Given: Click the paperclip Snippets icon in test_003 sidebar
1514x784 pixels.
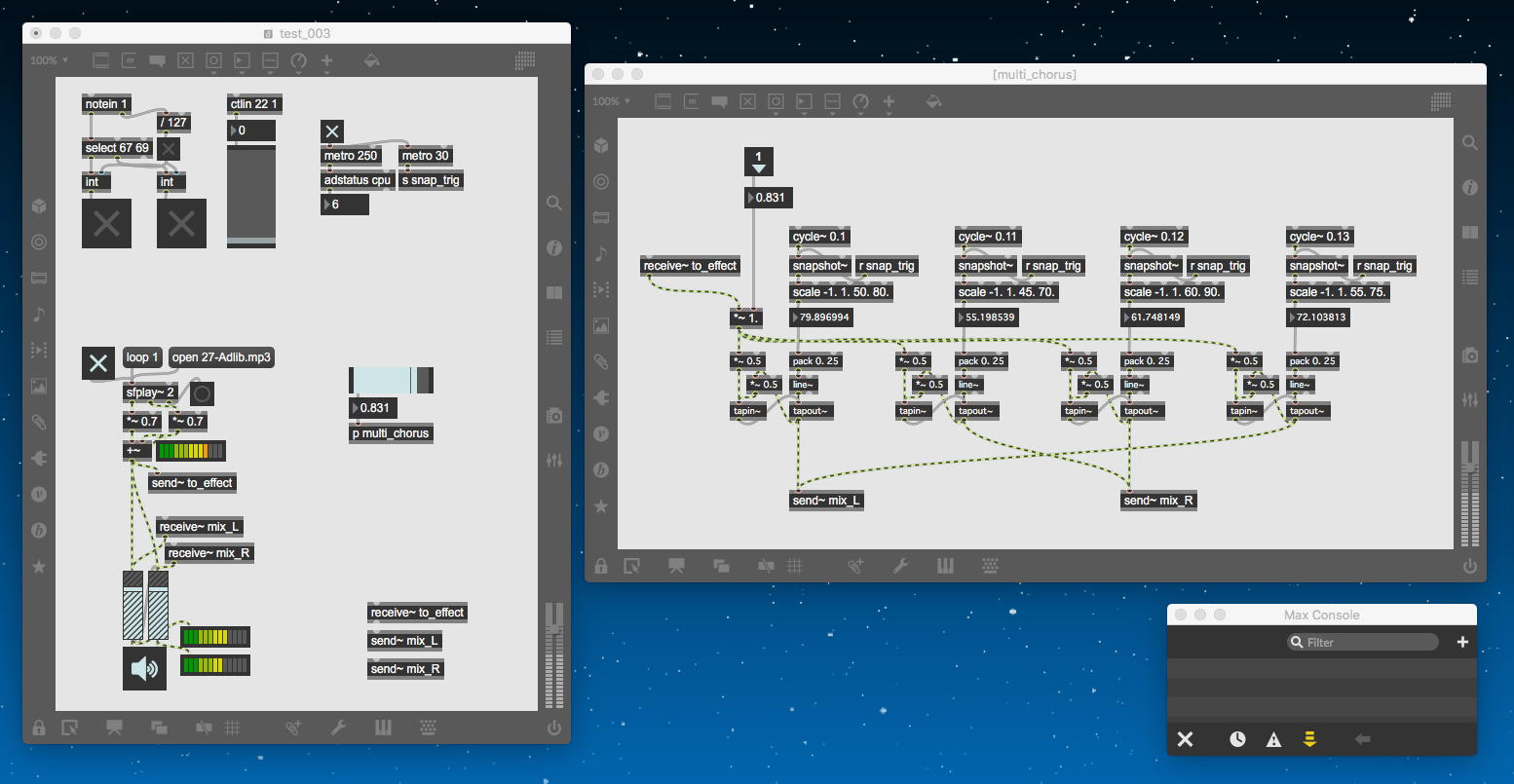Looking at the screenshot, I should click(x=39, y=422).
